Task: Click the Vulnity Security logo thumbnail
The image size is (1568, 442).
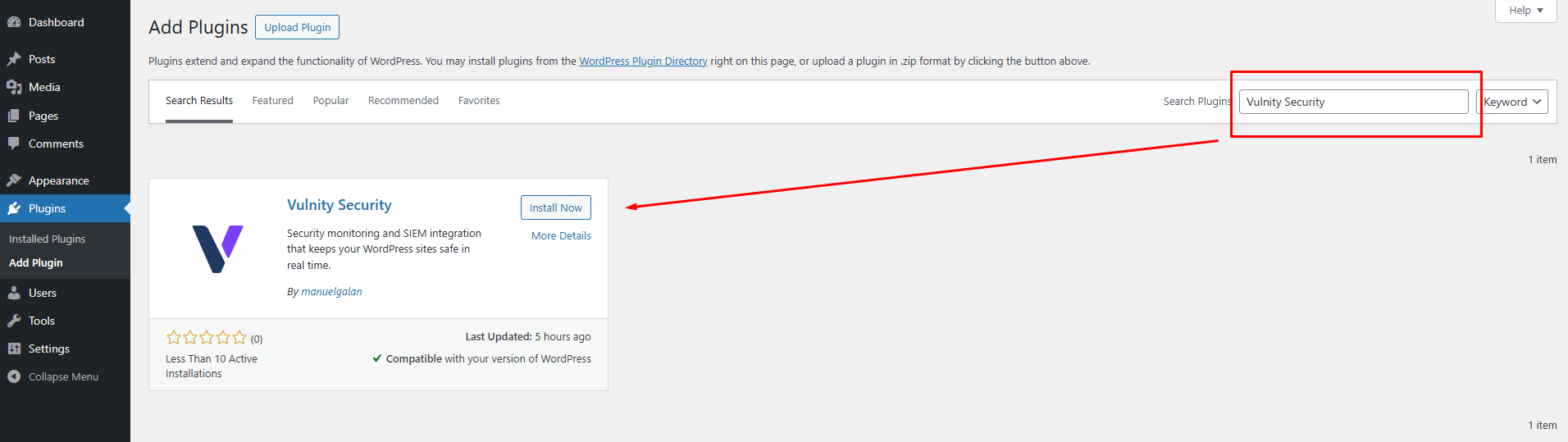Action: pyautogui.click(x=217, y=248)
